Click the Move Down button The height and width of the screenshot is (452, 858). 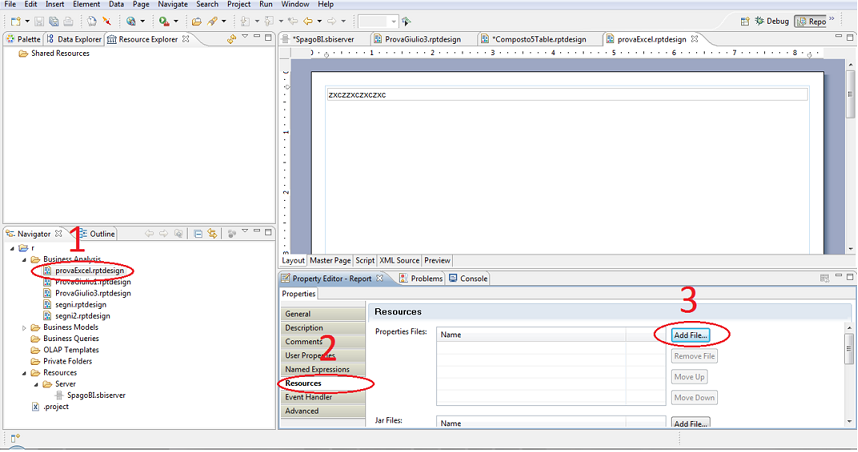click(x=694, y=397)
